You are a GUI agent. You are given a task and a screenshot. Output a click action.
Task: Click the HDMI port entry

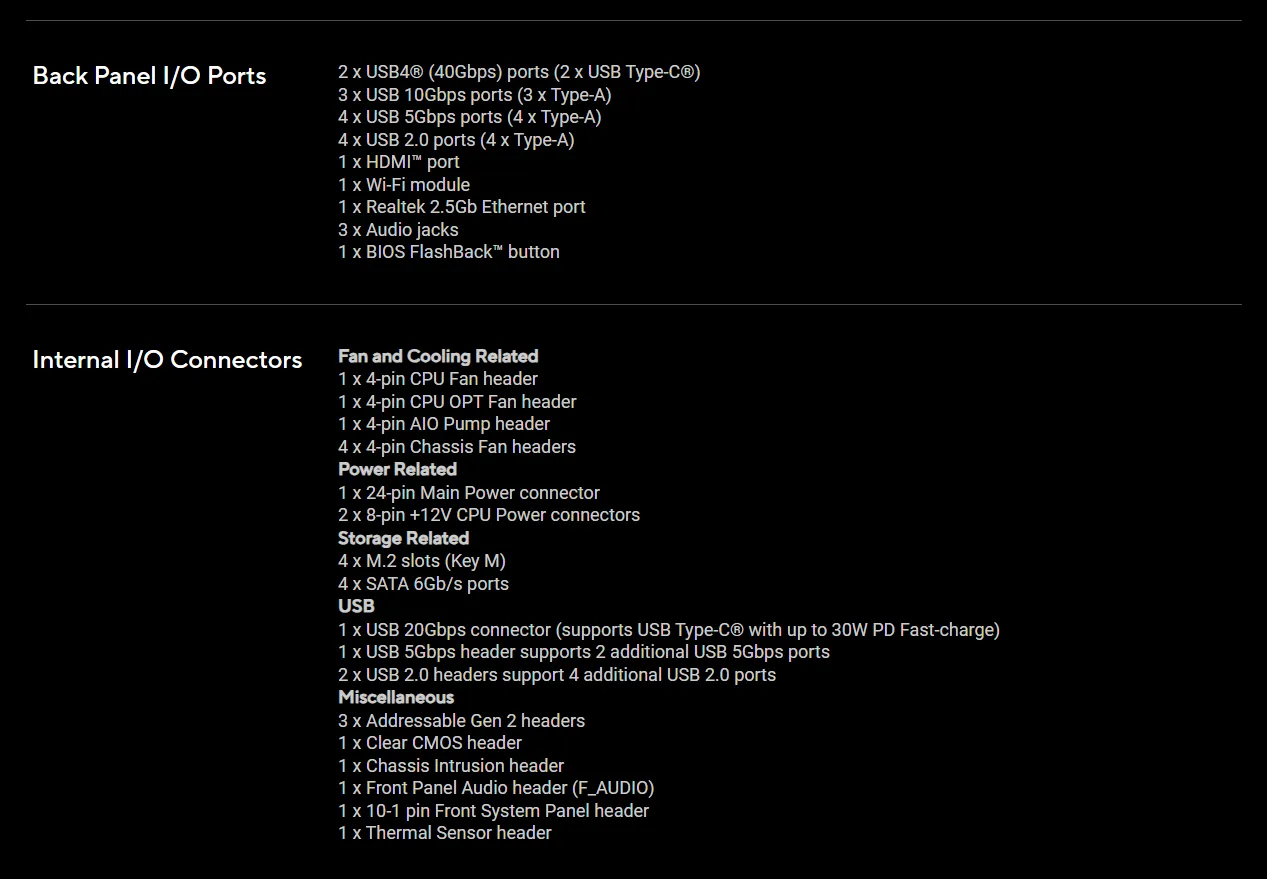point(398,162)
